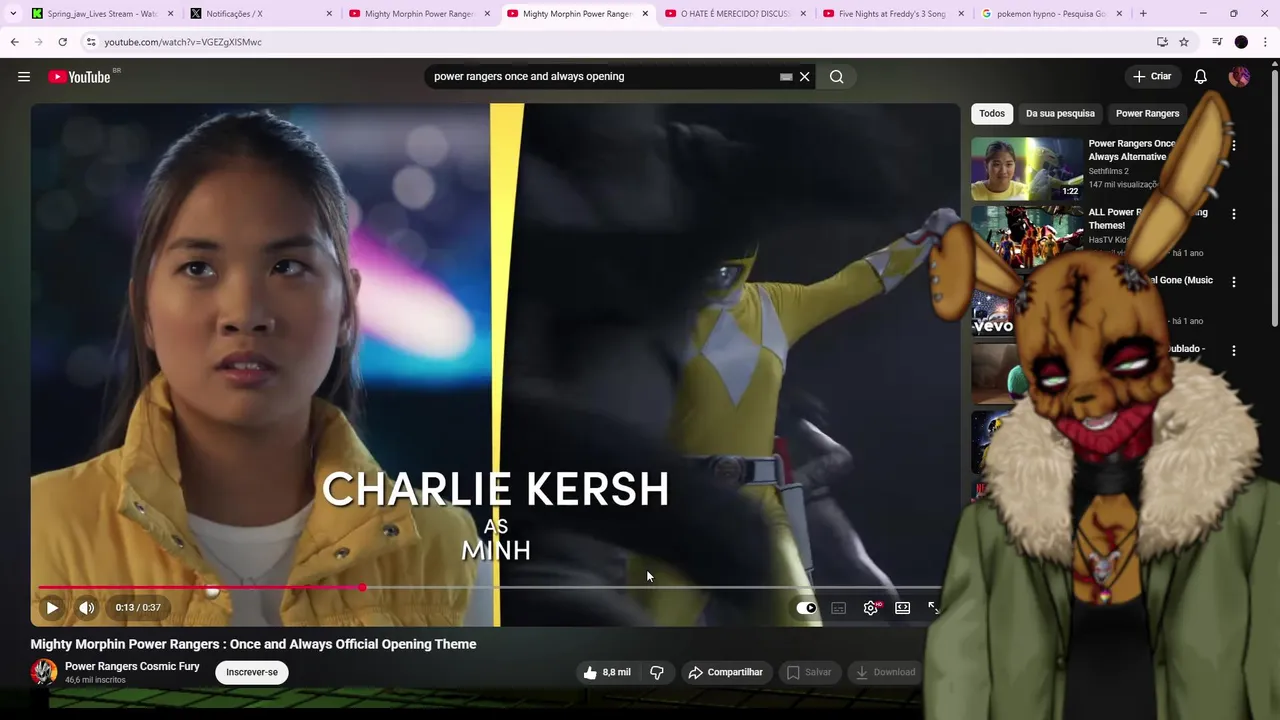The image size is (1280, 720).
Task: Click the search field with power rangers query
Action: 600,77
